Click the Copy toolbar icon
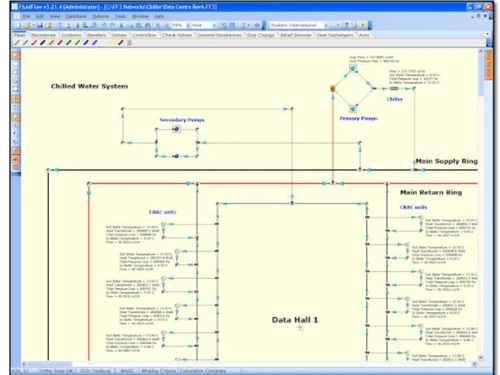The image size is (500, 375). (130, 25)
